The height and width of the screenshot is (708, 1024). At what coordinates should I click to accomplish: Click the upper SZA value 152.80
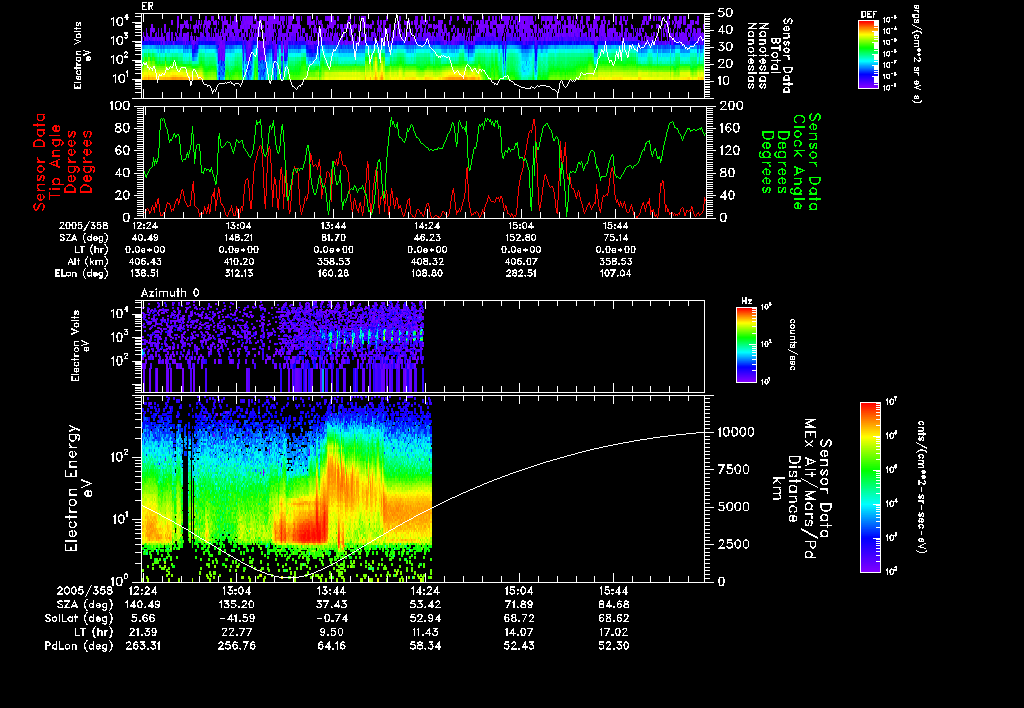point(521,238)
